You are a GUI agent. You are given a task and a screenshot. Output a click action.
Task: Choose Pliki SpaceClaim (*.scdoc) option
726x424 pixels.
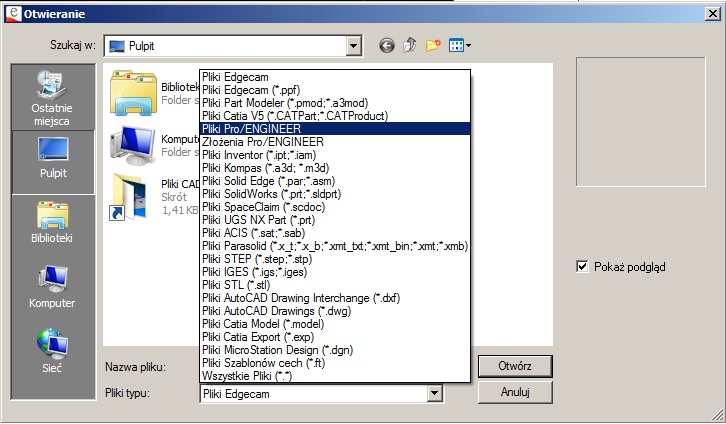pyautogui.click(x=335, y=206)
